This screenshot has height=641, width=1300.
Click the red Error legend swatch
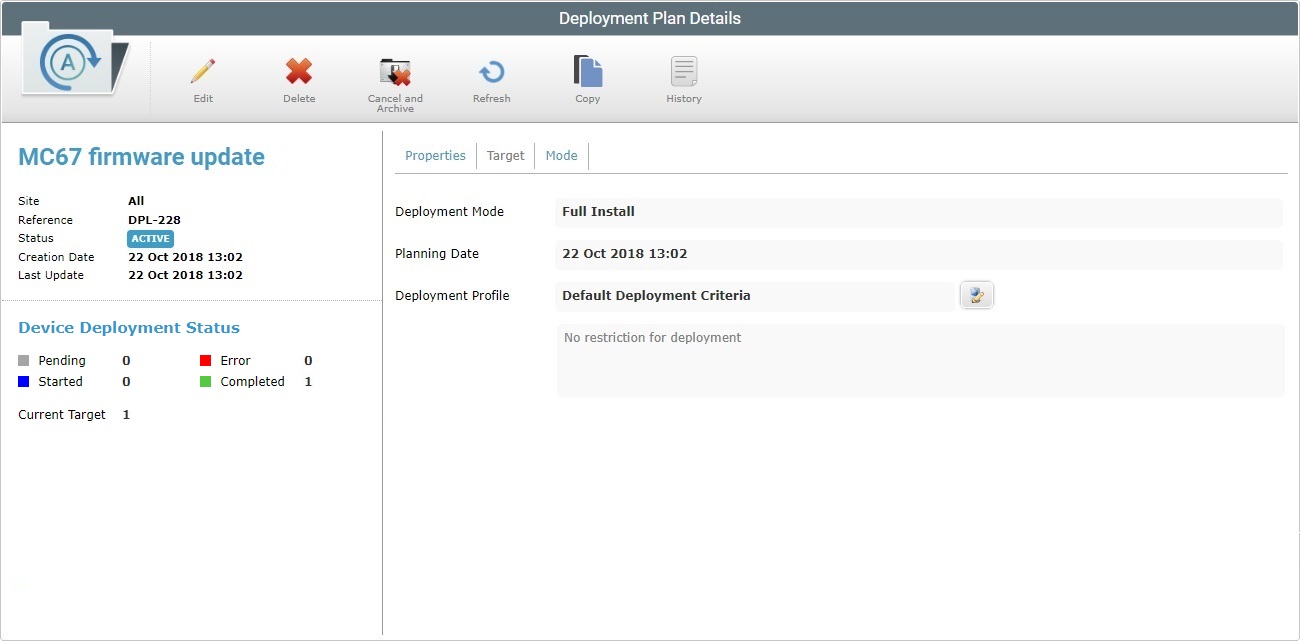tap(205, 360)
